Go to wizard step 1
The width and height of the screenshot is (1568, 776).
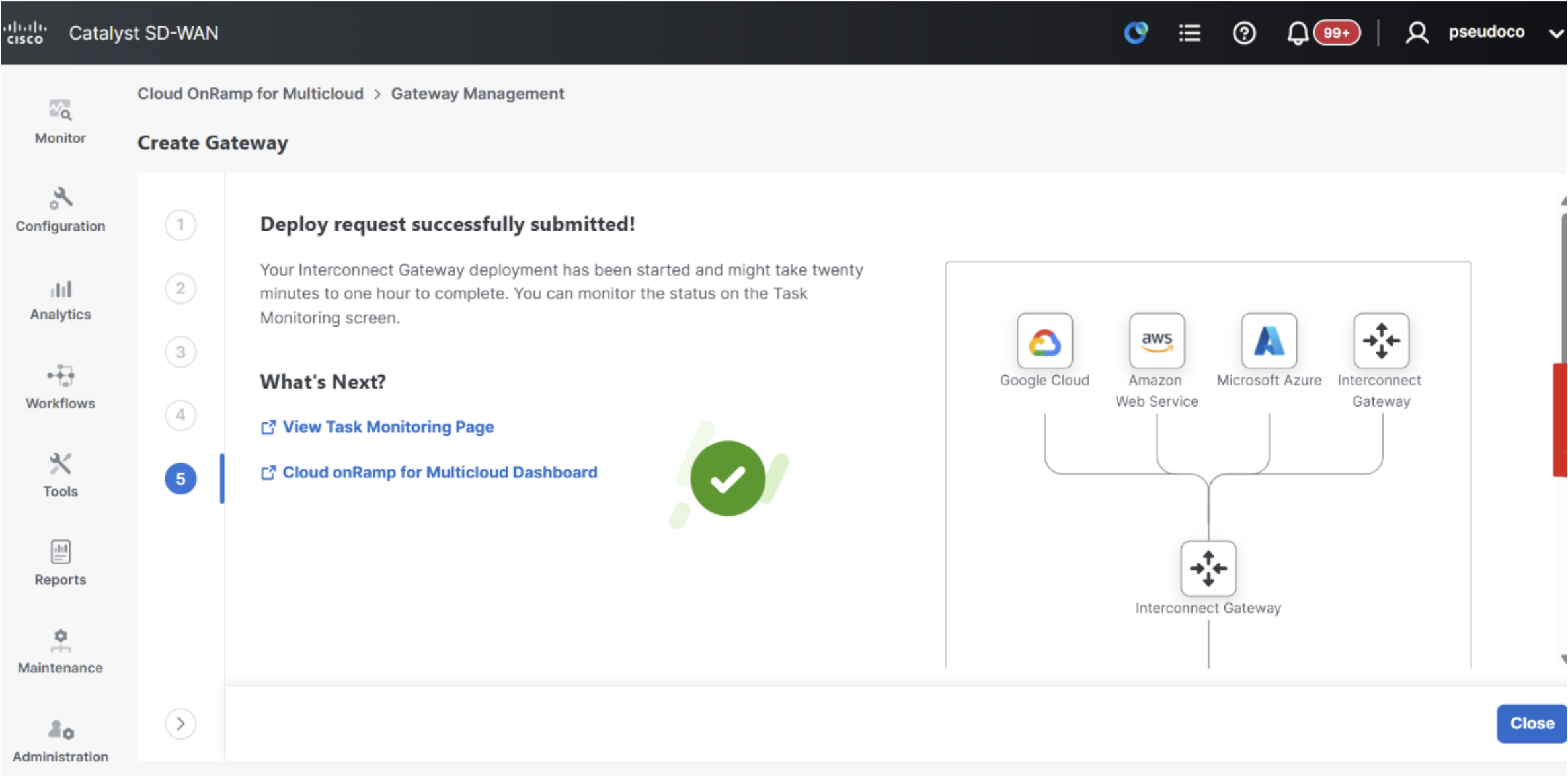180,225
